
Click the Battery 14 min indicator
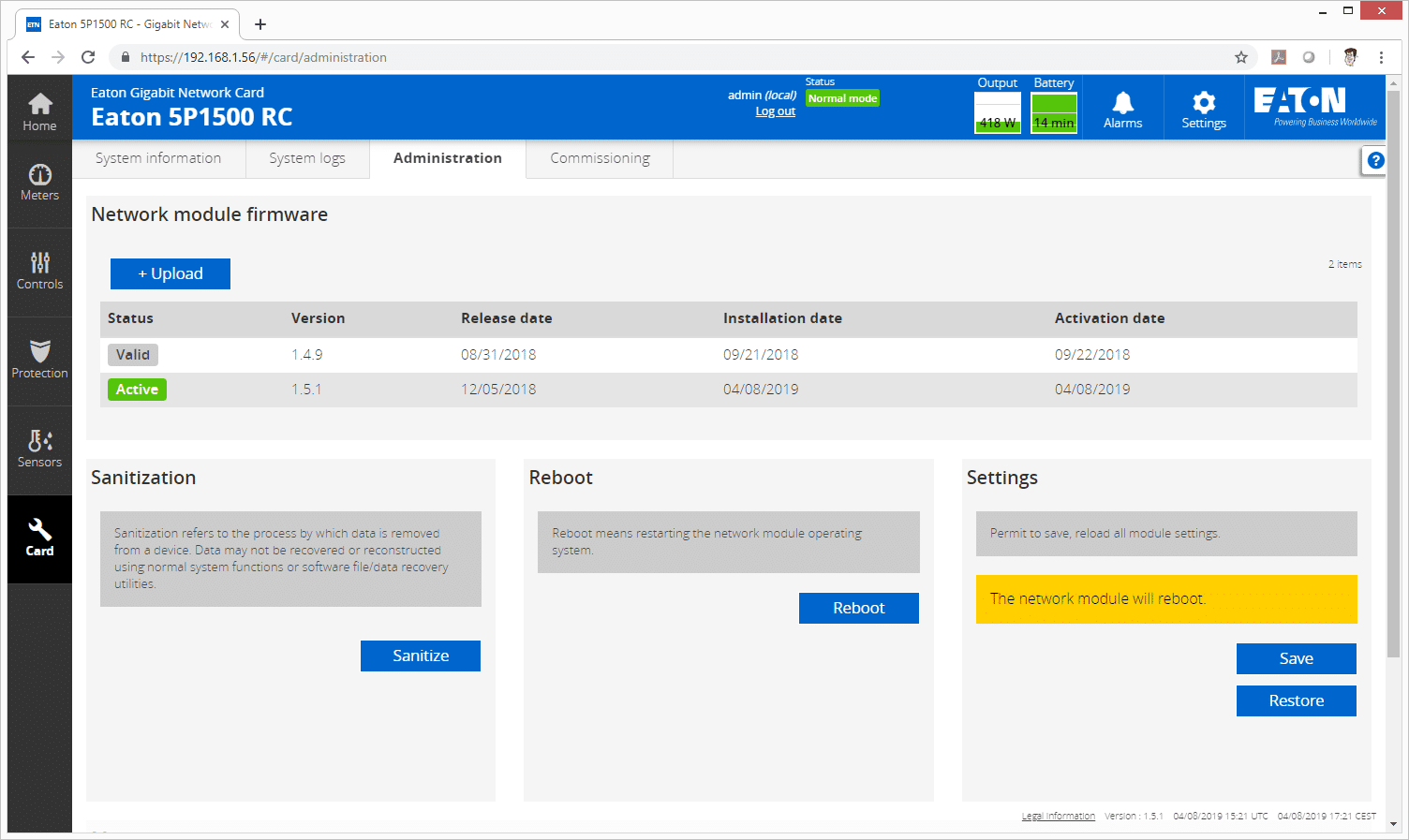(x=1054, y=112)
